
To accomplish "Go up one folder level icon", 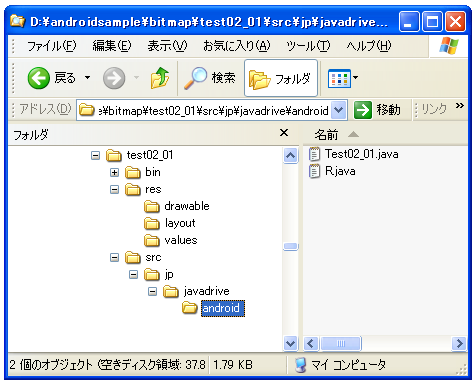I will [160, 78].
